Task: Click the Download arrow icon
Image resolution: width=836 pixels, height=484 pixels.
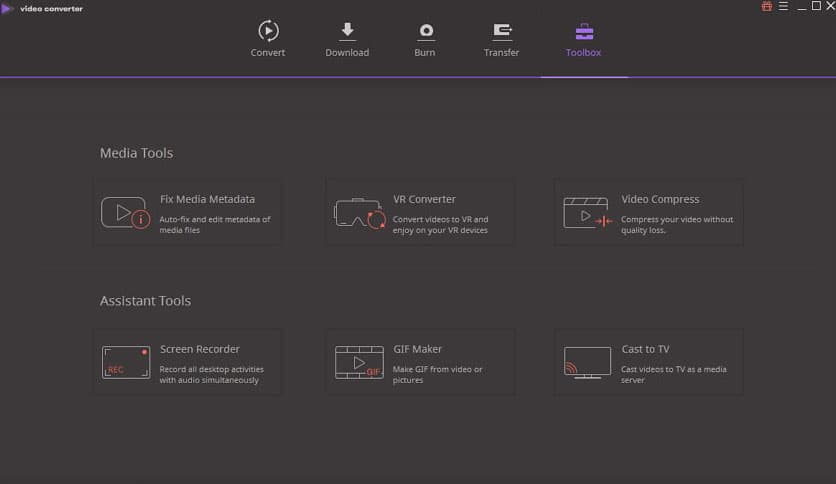Action: (x=347, y=31)
